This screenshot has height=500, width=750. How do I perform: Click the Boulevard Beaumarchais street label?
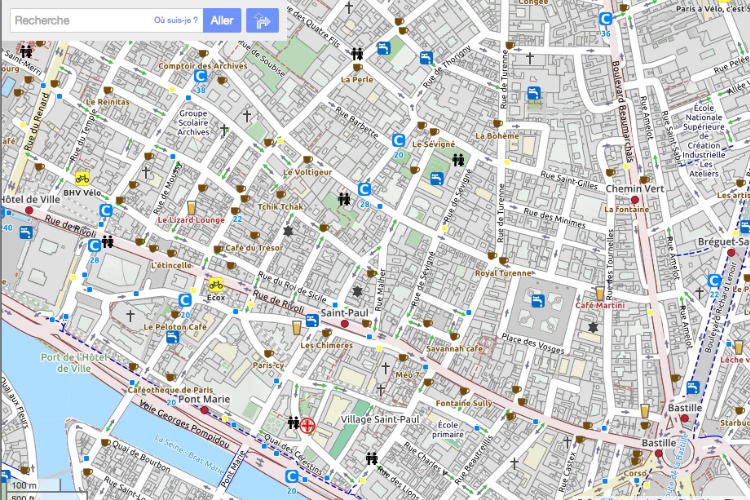click(623, 111)
